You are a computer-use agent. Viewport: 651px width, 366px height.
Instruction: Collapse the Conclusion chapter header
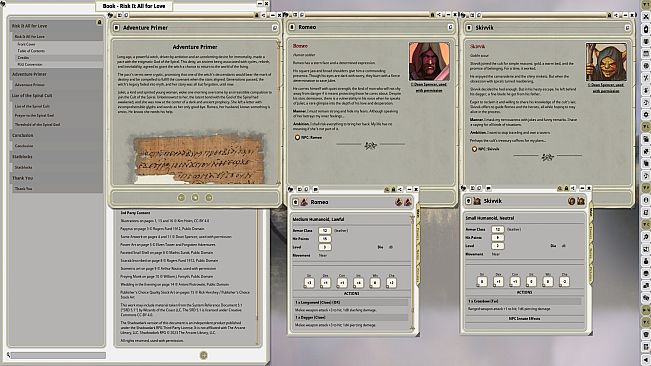point(56,135)
